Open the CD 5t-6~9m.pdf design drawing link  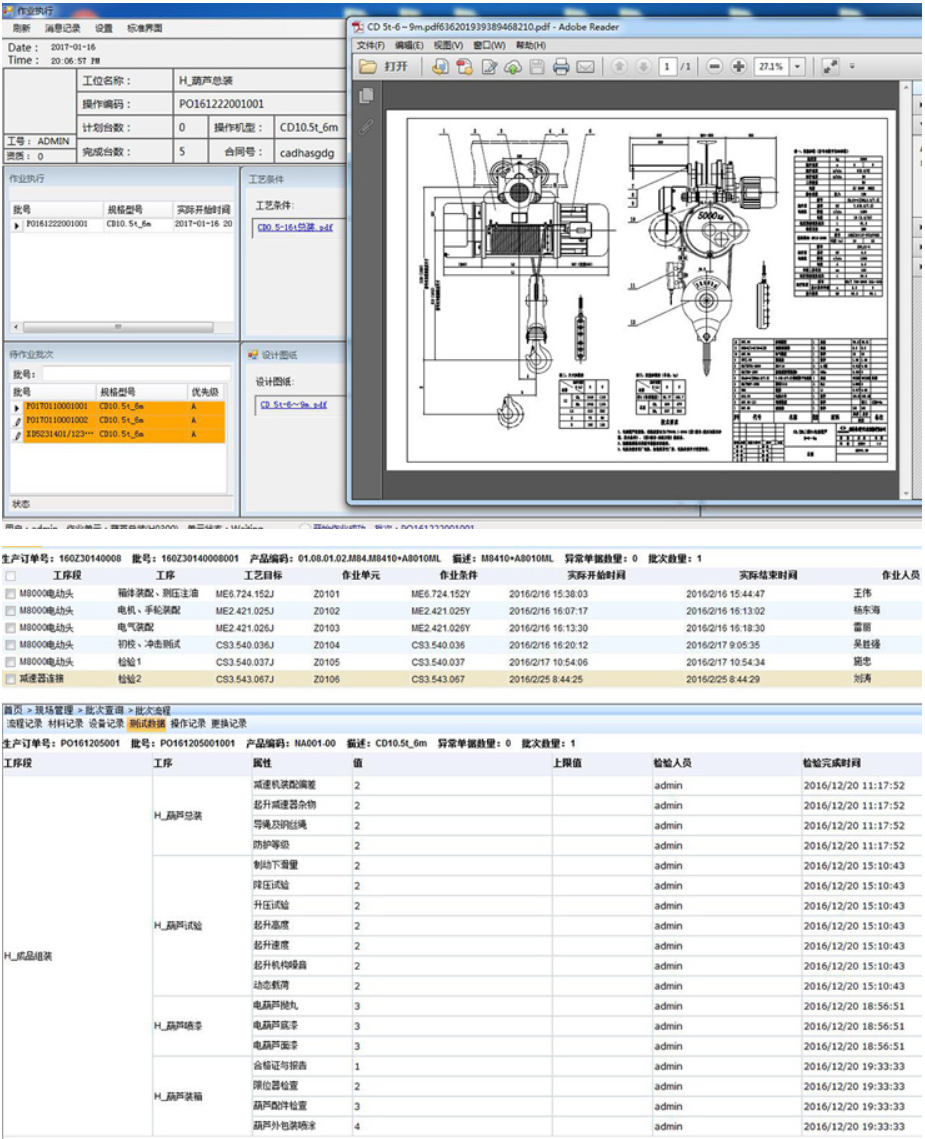pos(294,405)
